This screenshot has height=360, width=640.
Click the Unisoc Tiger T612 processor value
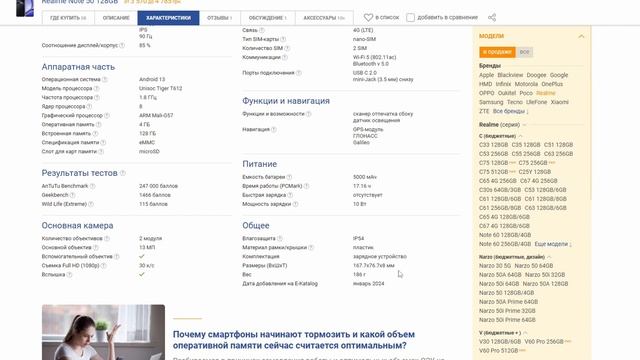point(160,88)
